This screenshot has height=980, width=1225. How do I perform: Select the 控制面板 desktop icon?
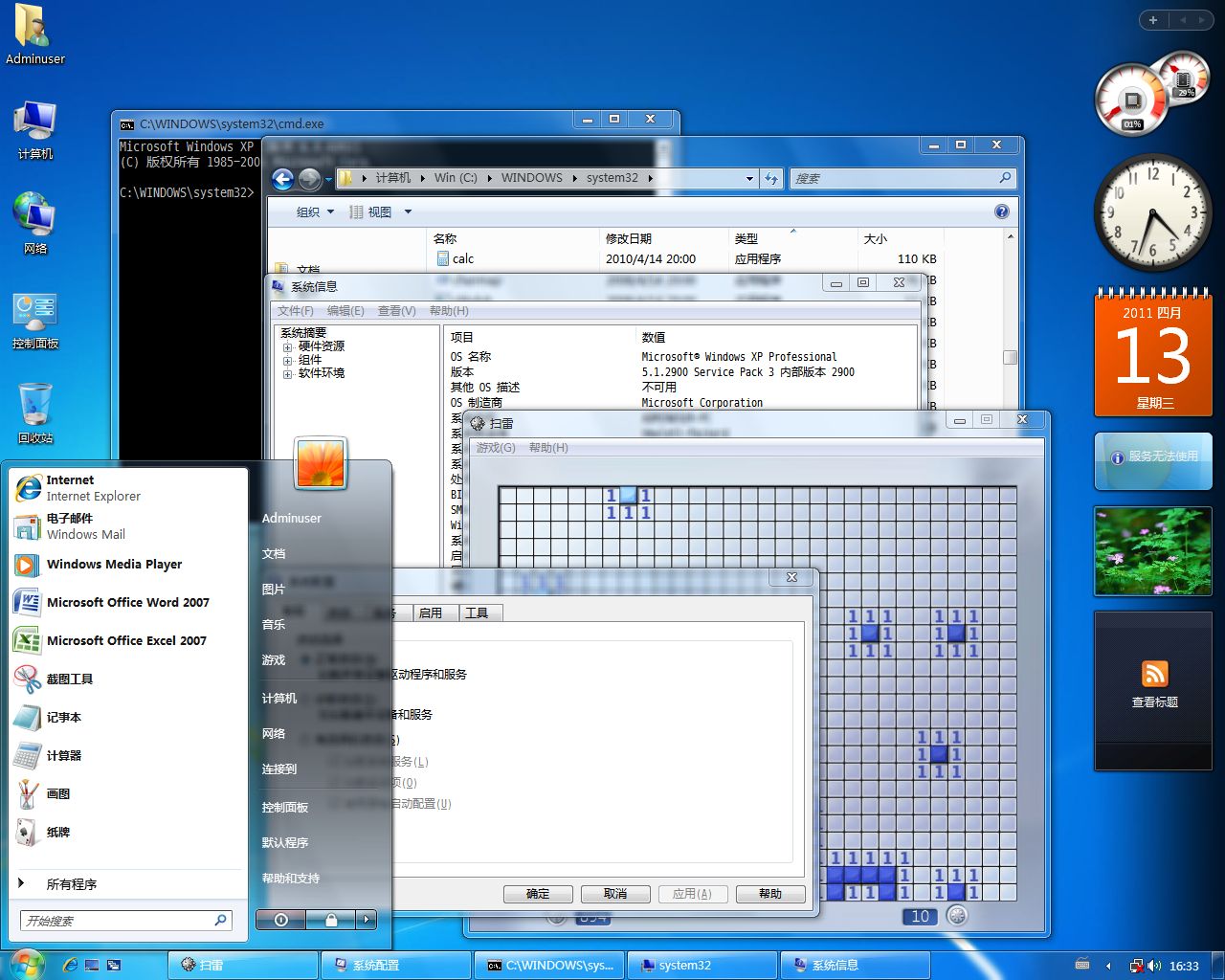[35, 321]
